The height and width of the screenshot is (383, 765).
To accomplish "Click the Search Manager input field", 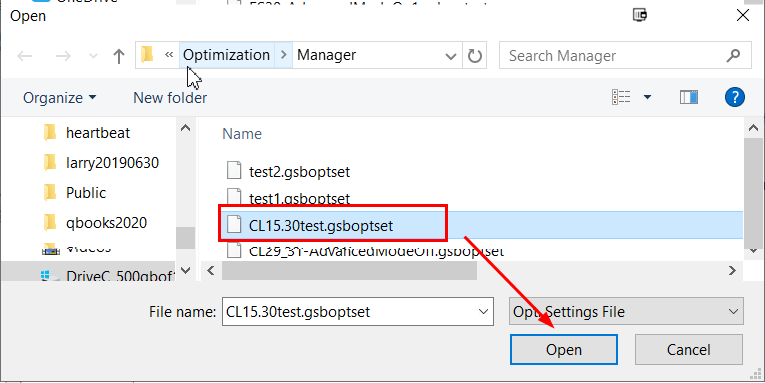I will click(x=615, y=56).
